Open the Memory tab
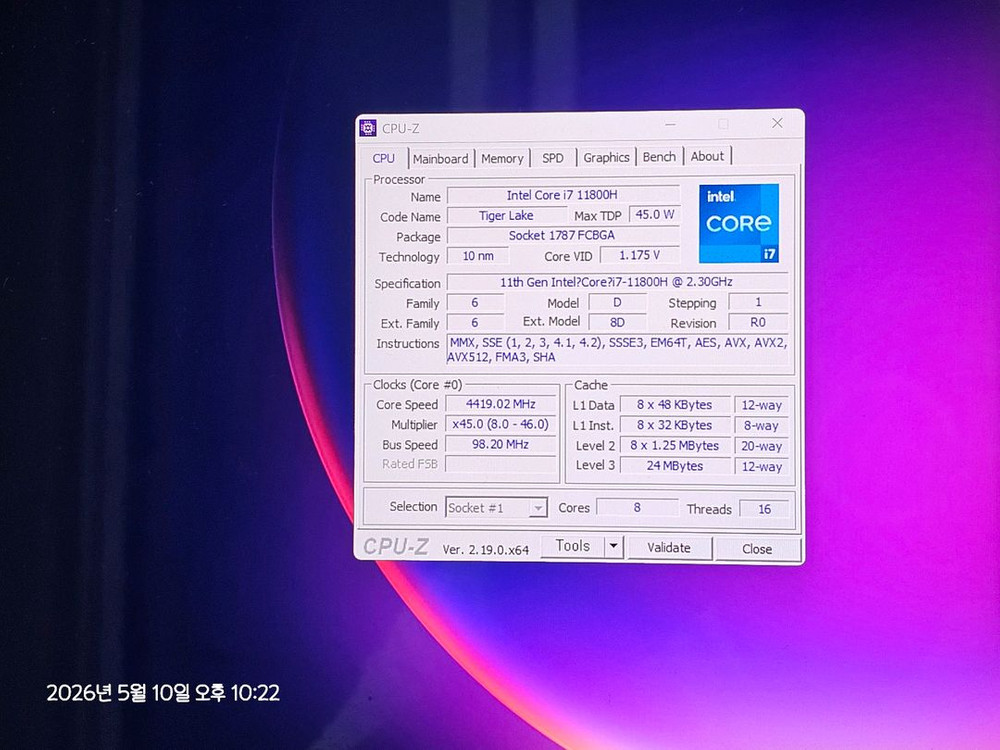The width and height of the screenshot is (1000, 750). pos(503,159)
